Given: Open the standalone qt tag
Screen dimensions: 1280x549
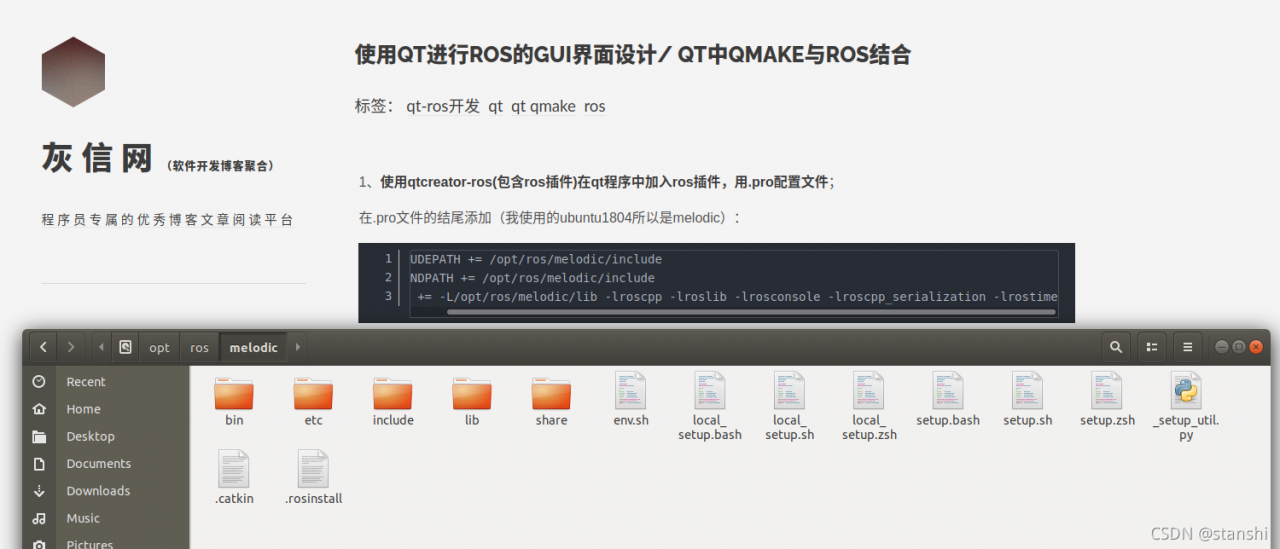Looking at the screenshot, I should click(496, 106).
